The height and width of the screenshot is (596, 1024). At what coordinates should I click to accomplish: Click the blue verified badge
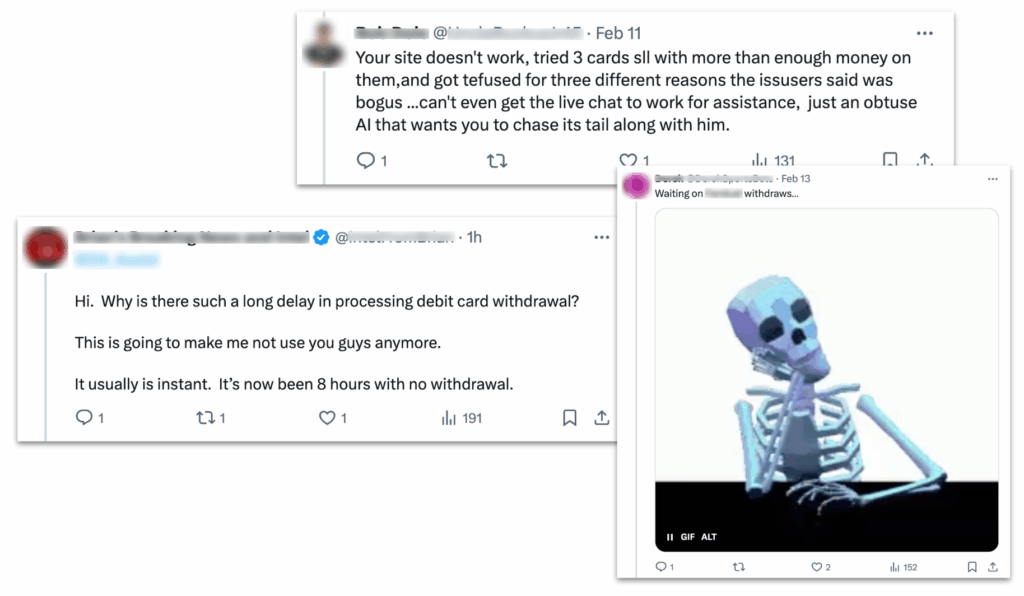321,237
